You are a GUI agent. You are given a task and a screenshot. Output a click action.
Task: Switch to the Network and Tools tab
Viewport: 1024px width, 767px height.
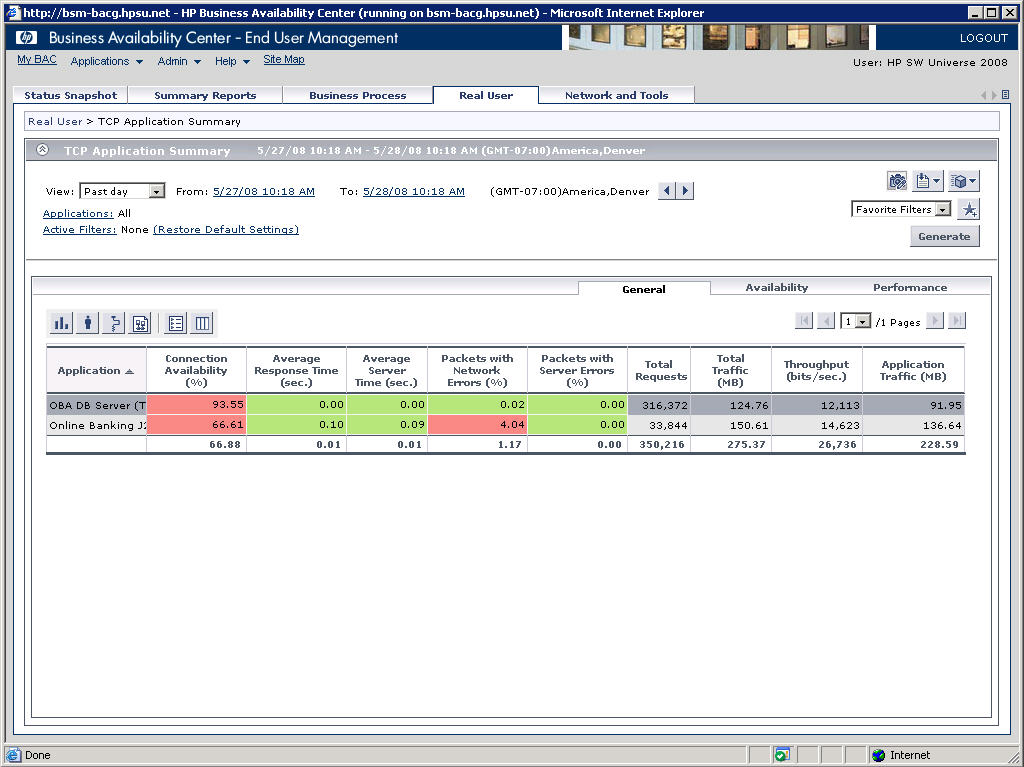[x=616, y=95]
